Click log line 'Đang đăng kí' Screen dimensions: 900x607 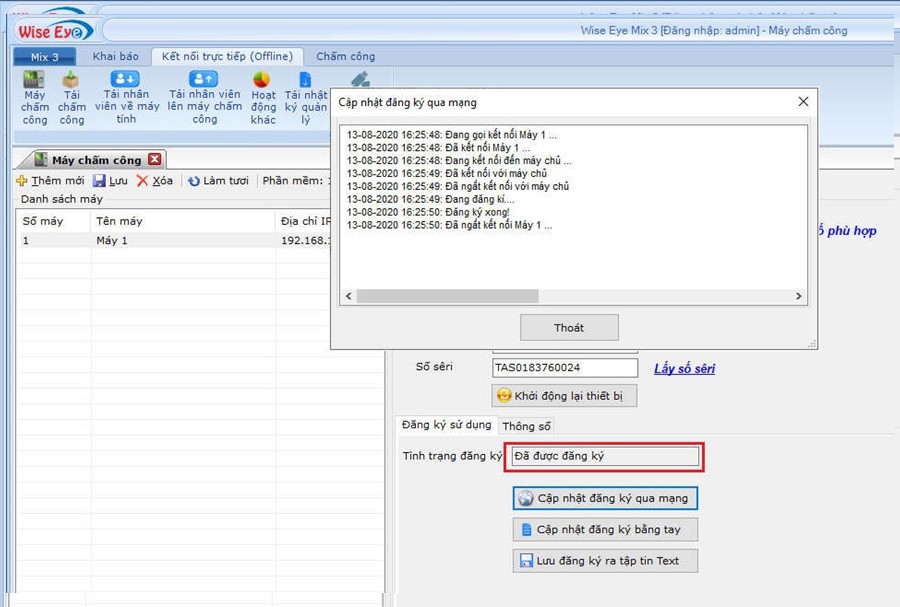pyautogui.click(x=430, y=199)
